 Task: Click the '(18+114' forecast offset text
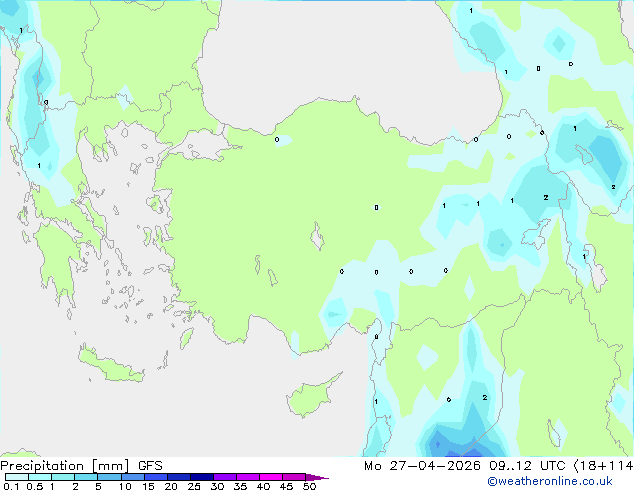point(603,466)
